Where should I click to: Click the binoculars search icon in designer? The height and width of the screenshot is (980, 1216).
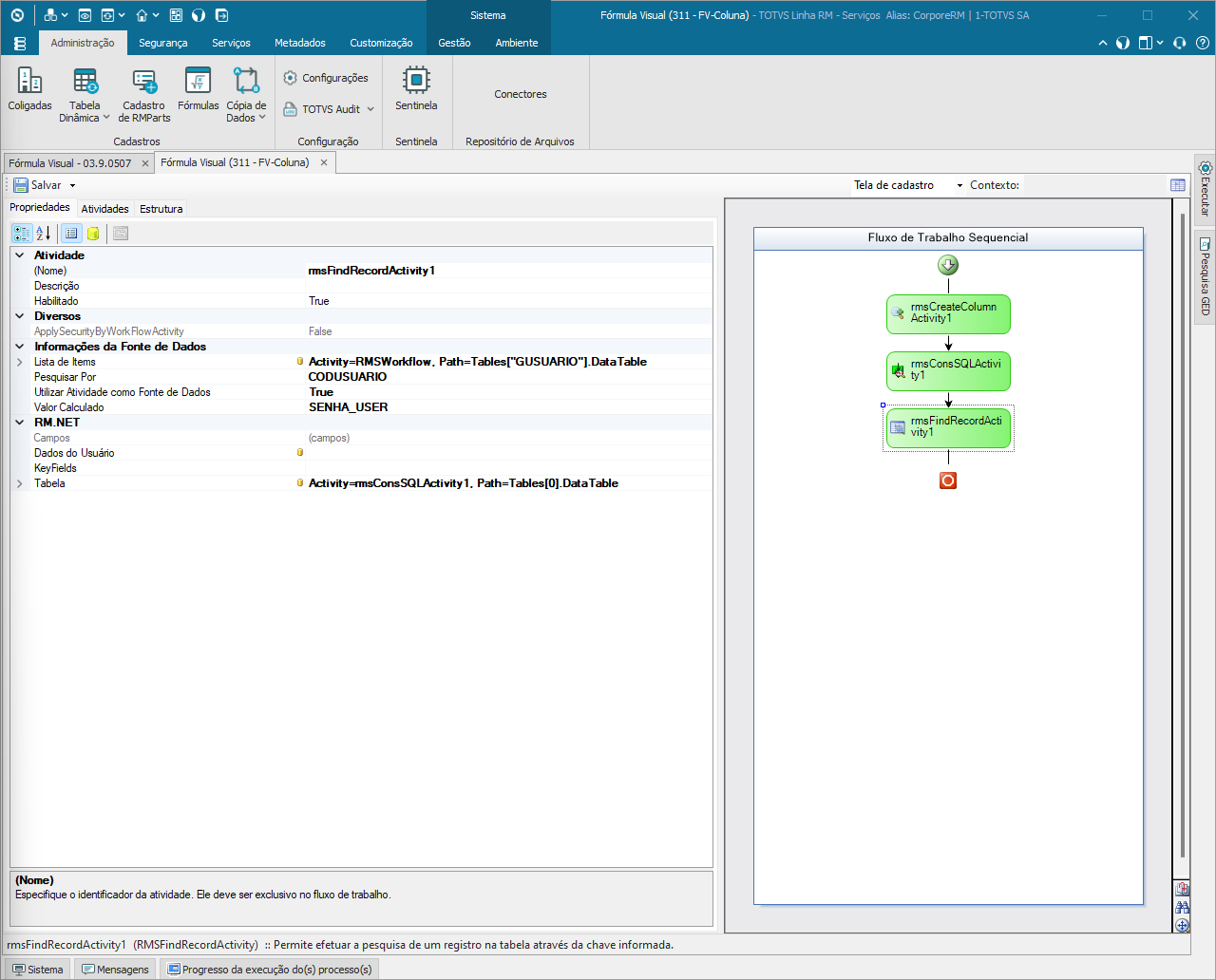1182,907
